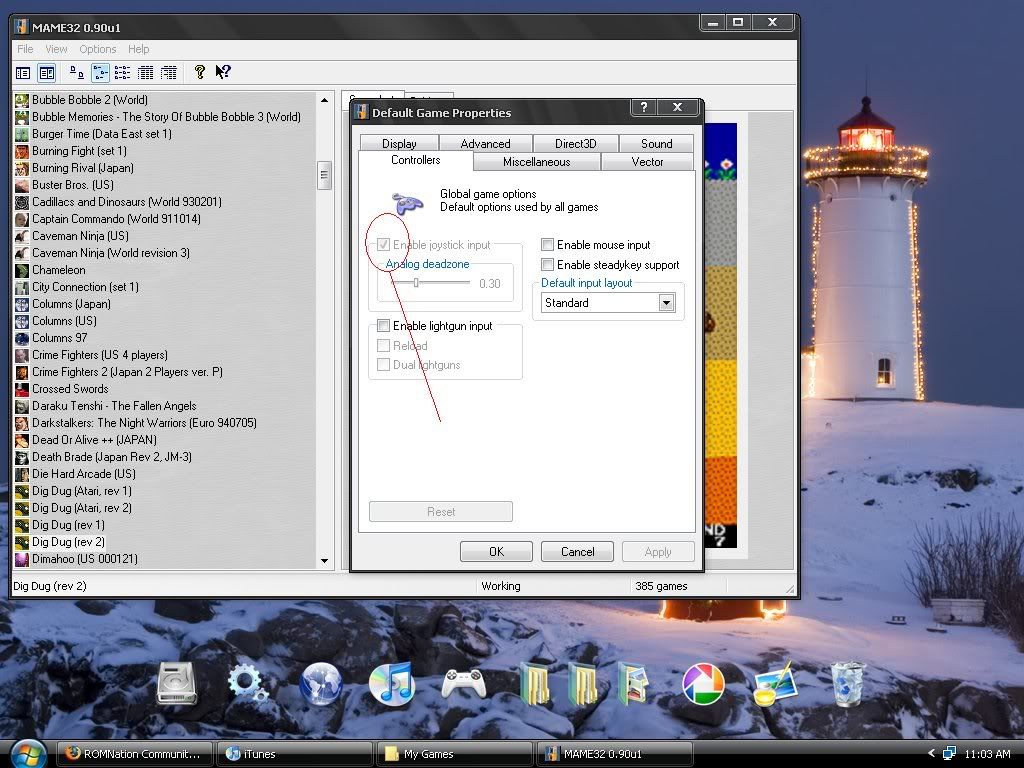Click the Windows Start orb
Screen dimensions: 1024x768
point(28,754)
